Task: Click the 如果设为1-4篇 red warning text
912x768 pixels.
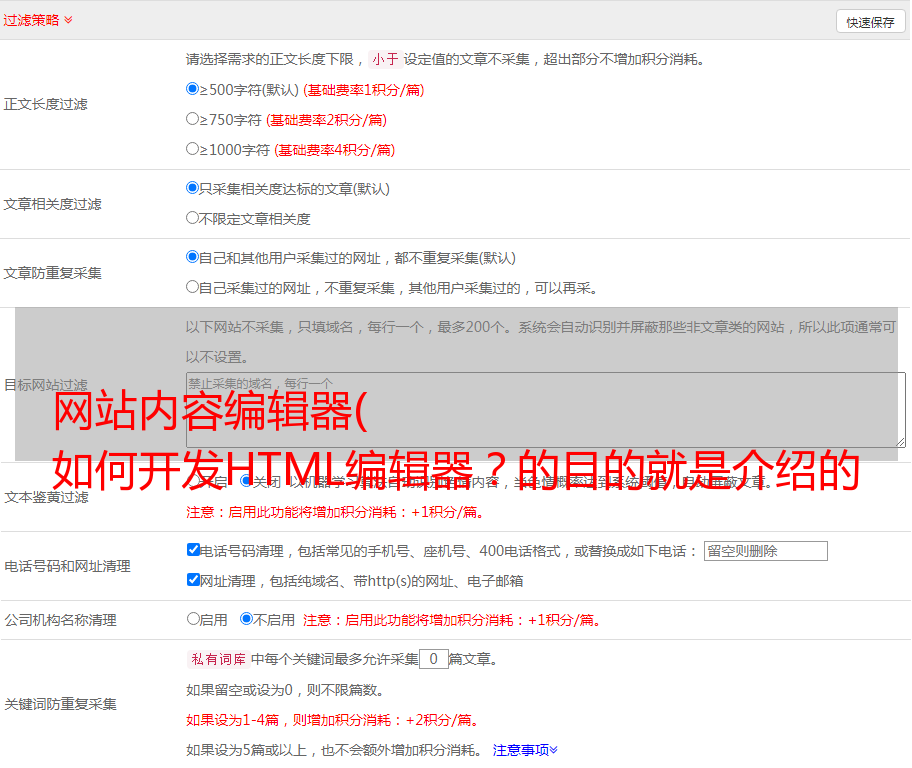Action: click(334, 720)
